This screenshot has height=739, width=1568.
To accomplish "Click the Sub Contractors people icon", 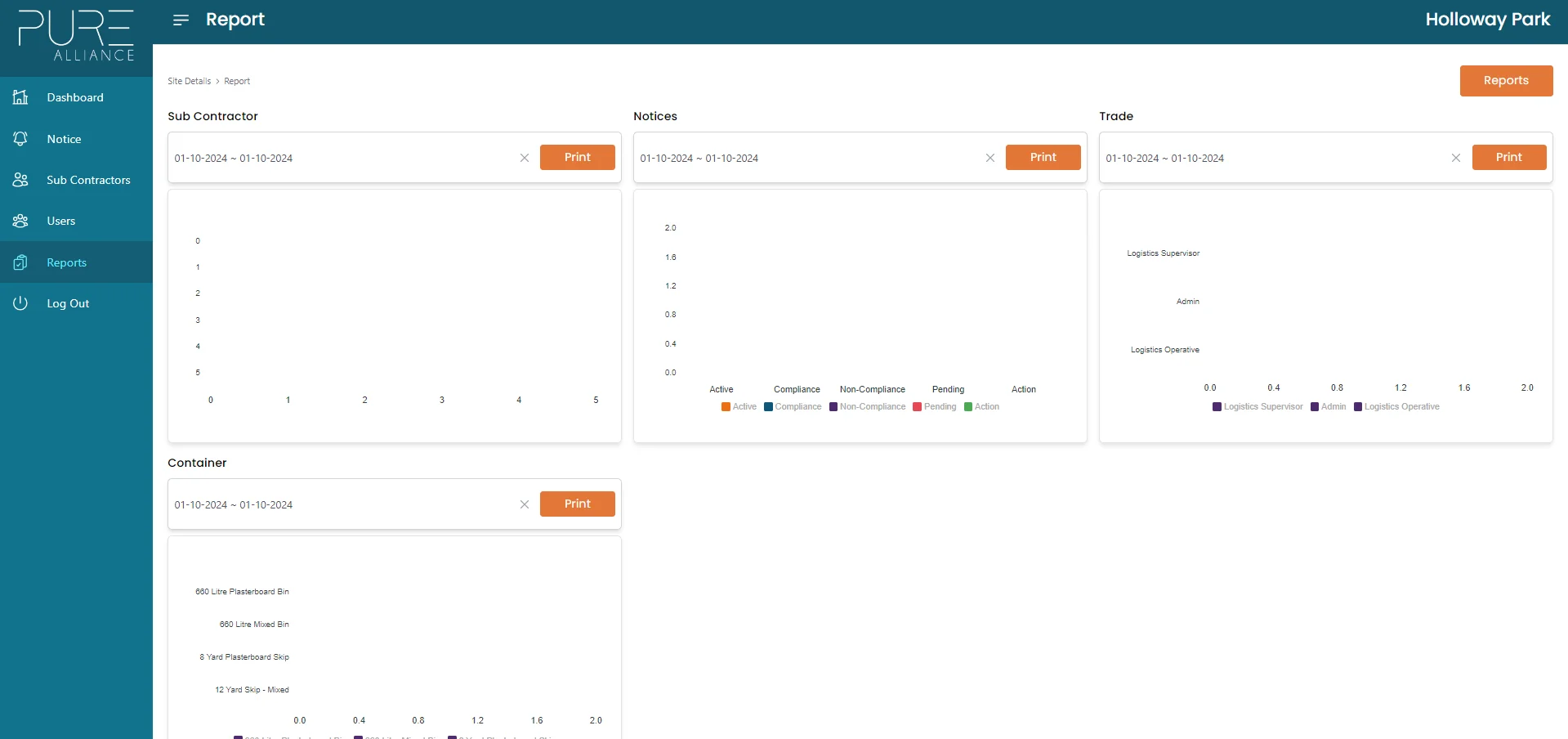I will coord(21,180).
